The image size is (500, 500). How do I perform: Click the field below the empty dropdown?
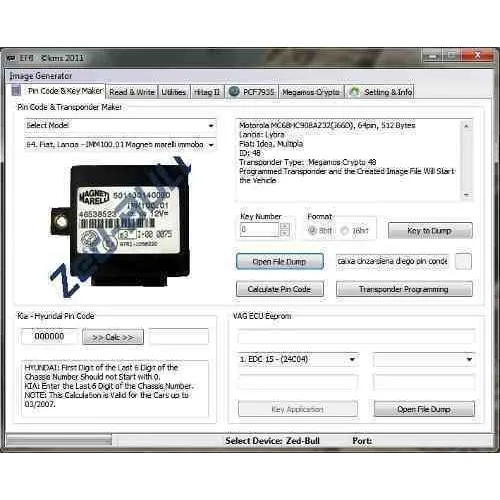click(424, 382)
